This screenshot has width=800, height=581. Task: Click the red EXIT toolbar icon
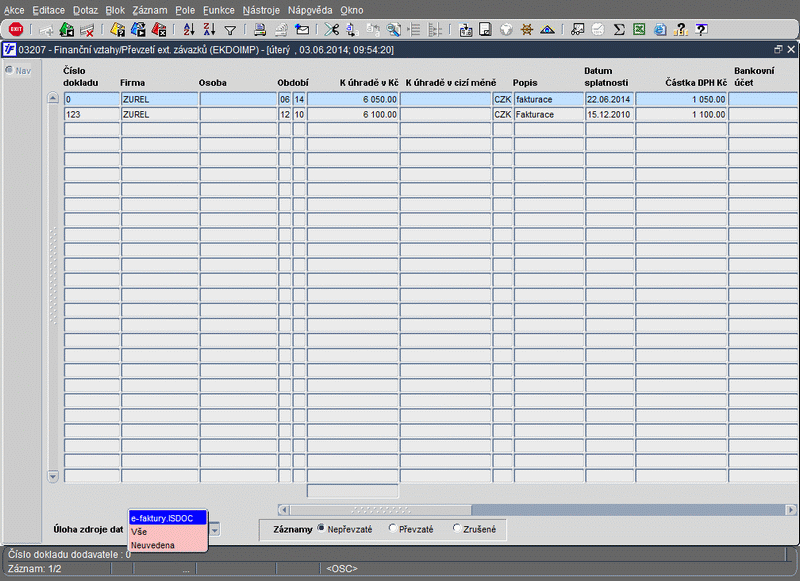(16, 29)
